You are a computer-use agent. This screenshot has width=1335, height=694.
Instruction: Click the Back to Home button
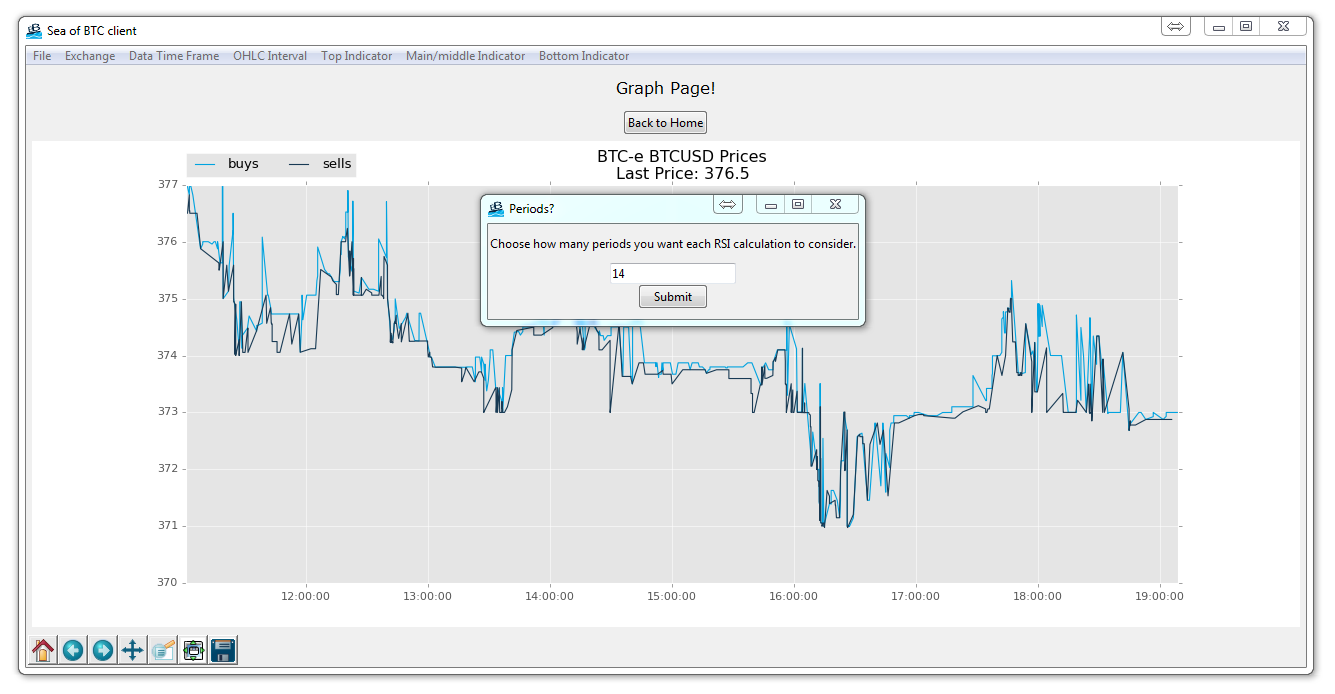(665, 122)
